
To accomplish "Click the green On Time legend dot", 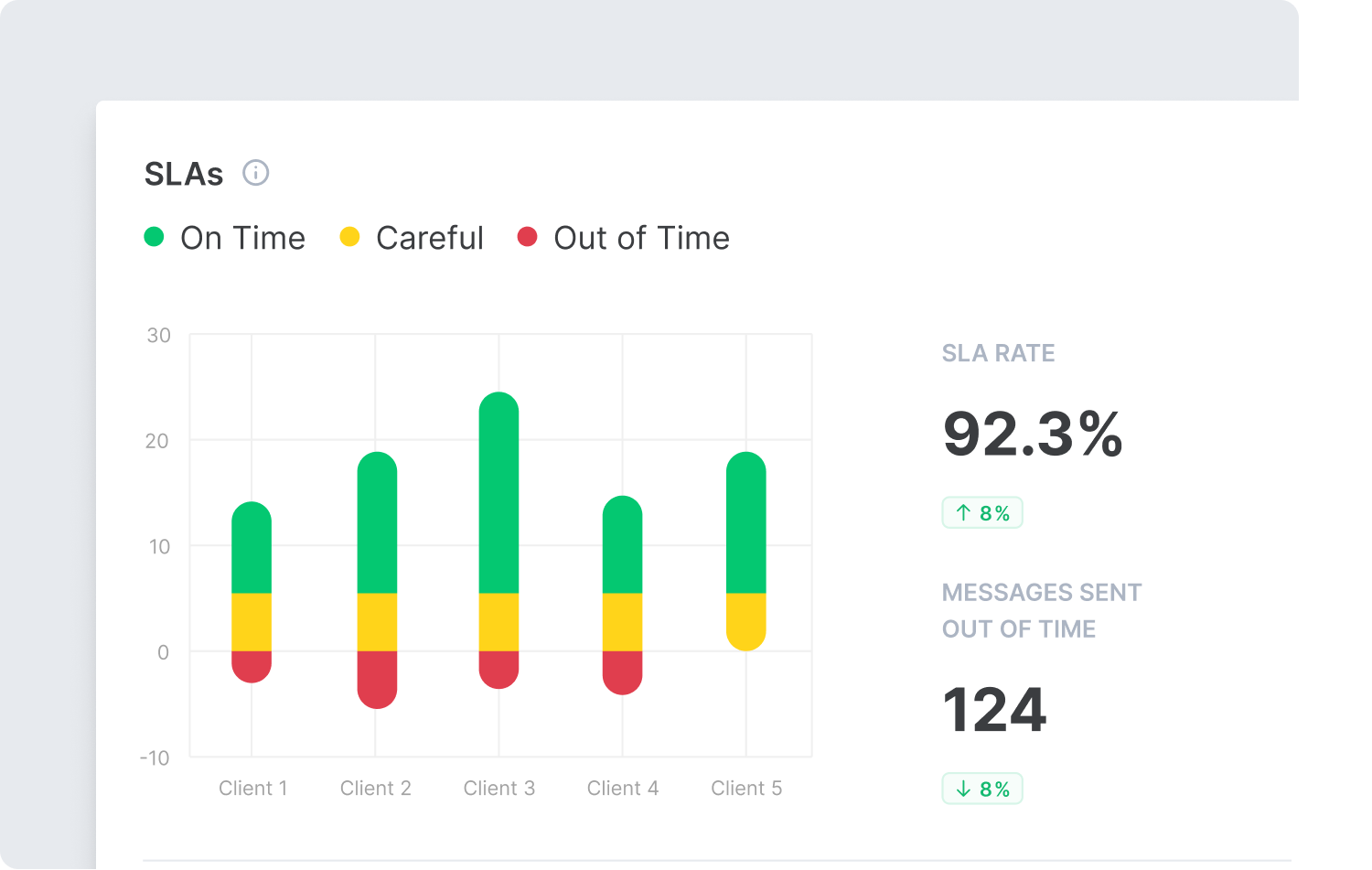I will (155, 237).
